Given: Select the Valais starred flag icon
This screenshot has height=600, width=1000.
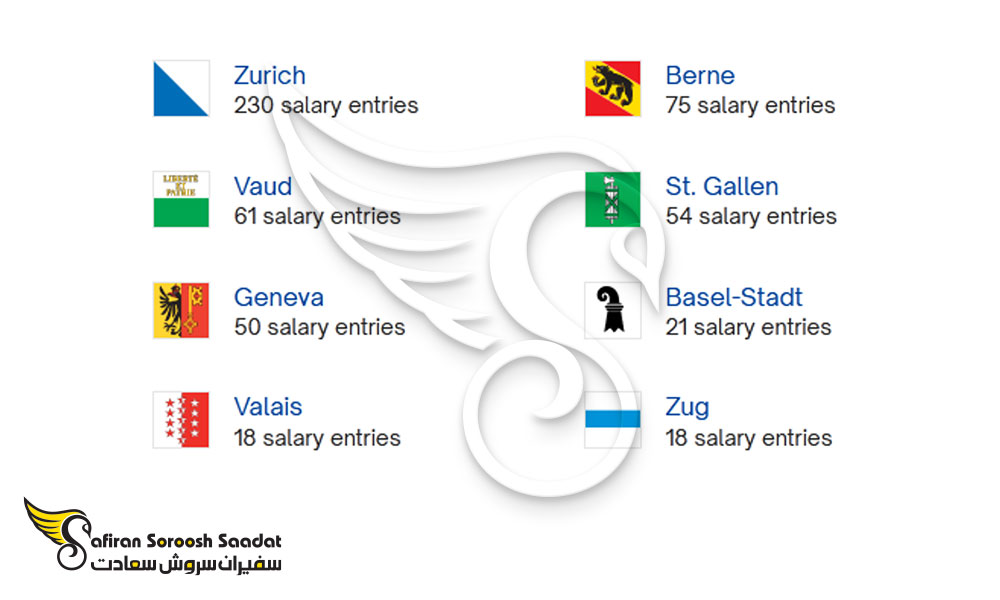Looking at the screenshot, I should tap(181, 420).
